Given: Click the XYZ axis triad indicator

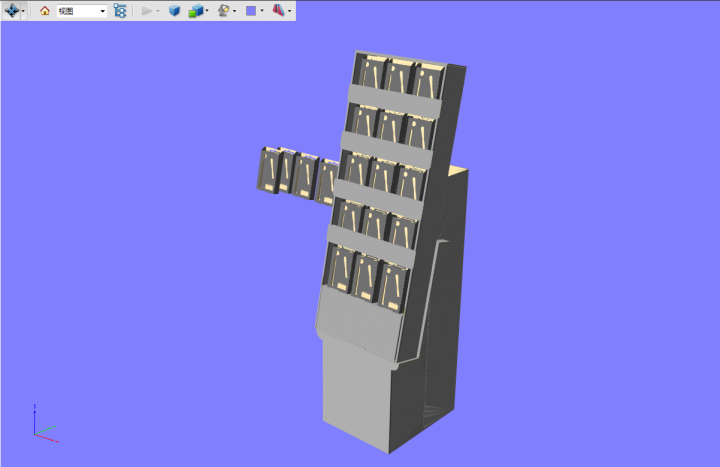Looking at the screenshot, I should pyautogui.click(x=40, y=425).
